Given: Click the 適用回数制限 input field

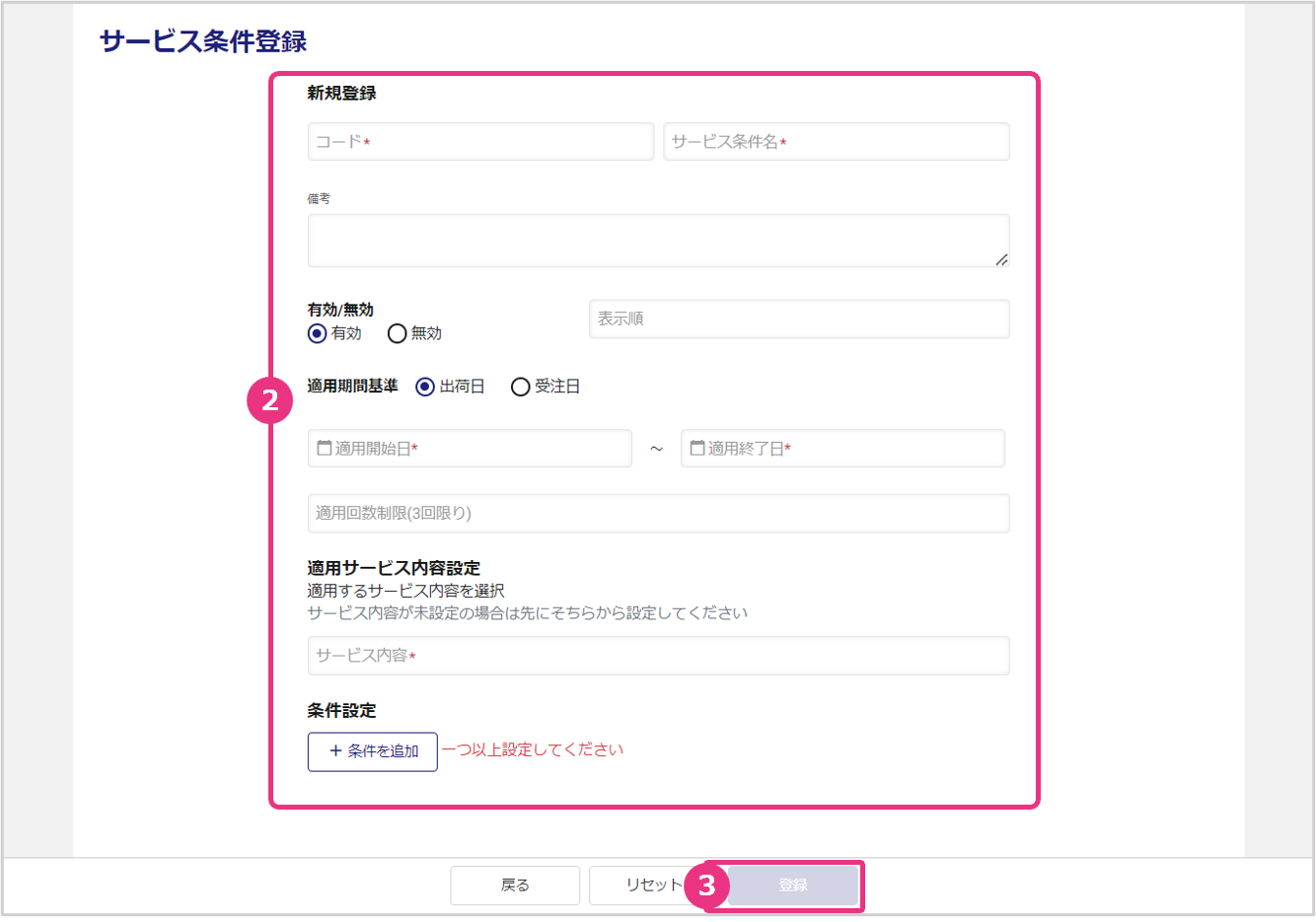Looking at the screenshot, I should point(658,514).
